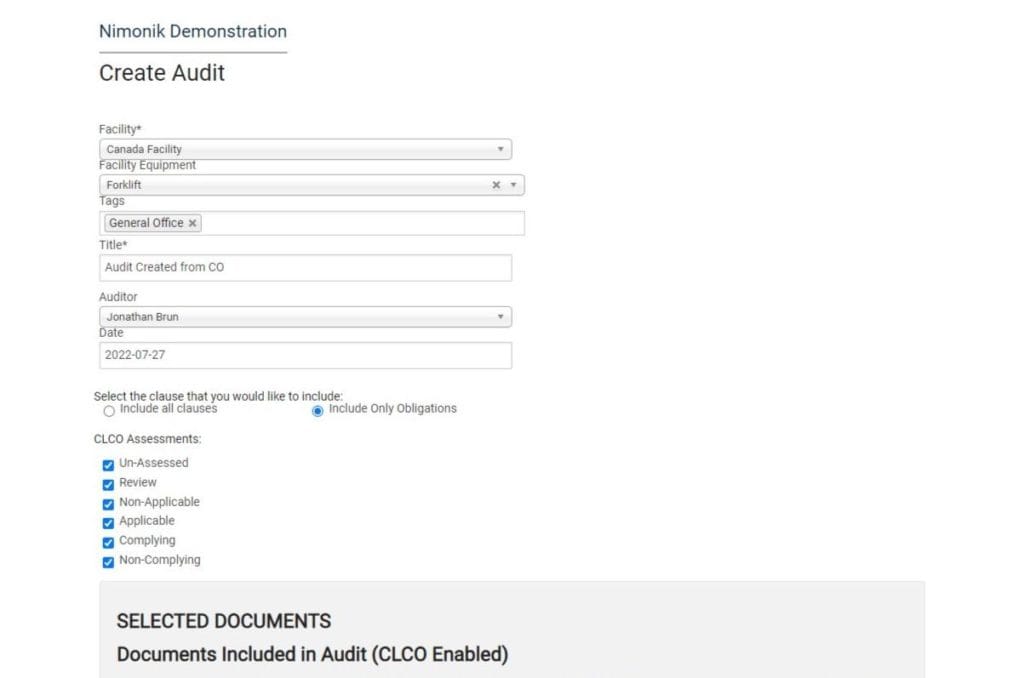Open Nimonik Demonstration header link
The height and width of the screenshot is (678, 1024).
click(x=193, y=31)
